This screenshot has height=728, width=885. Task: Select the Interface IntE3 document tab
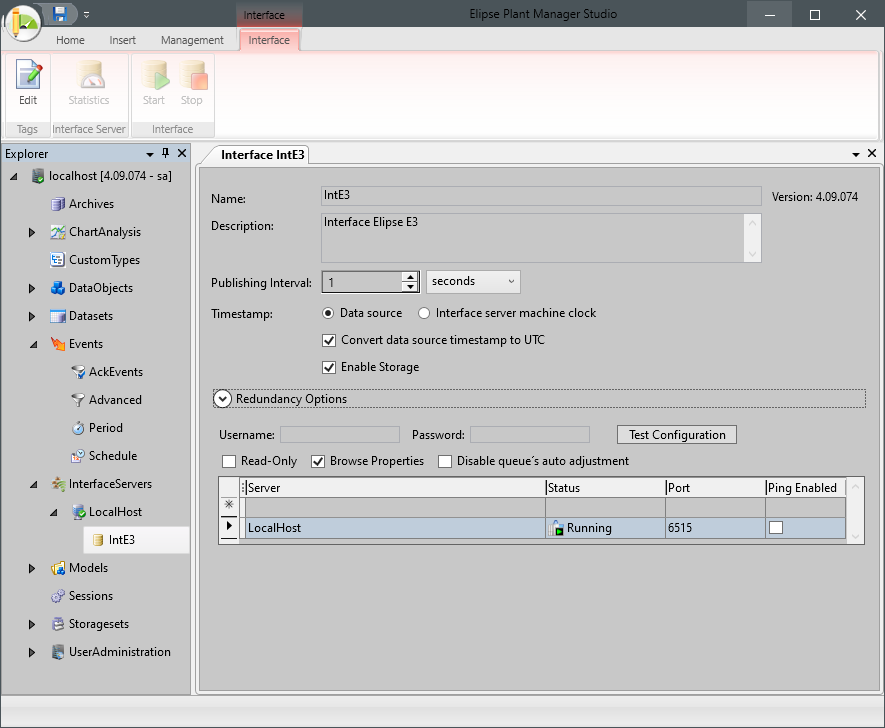262,155
